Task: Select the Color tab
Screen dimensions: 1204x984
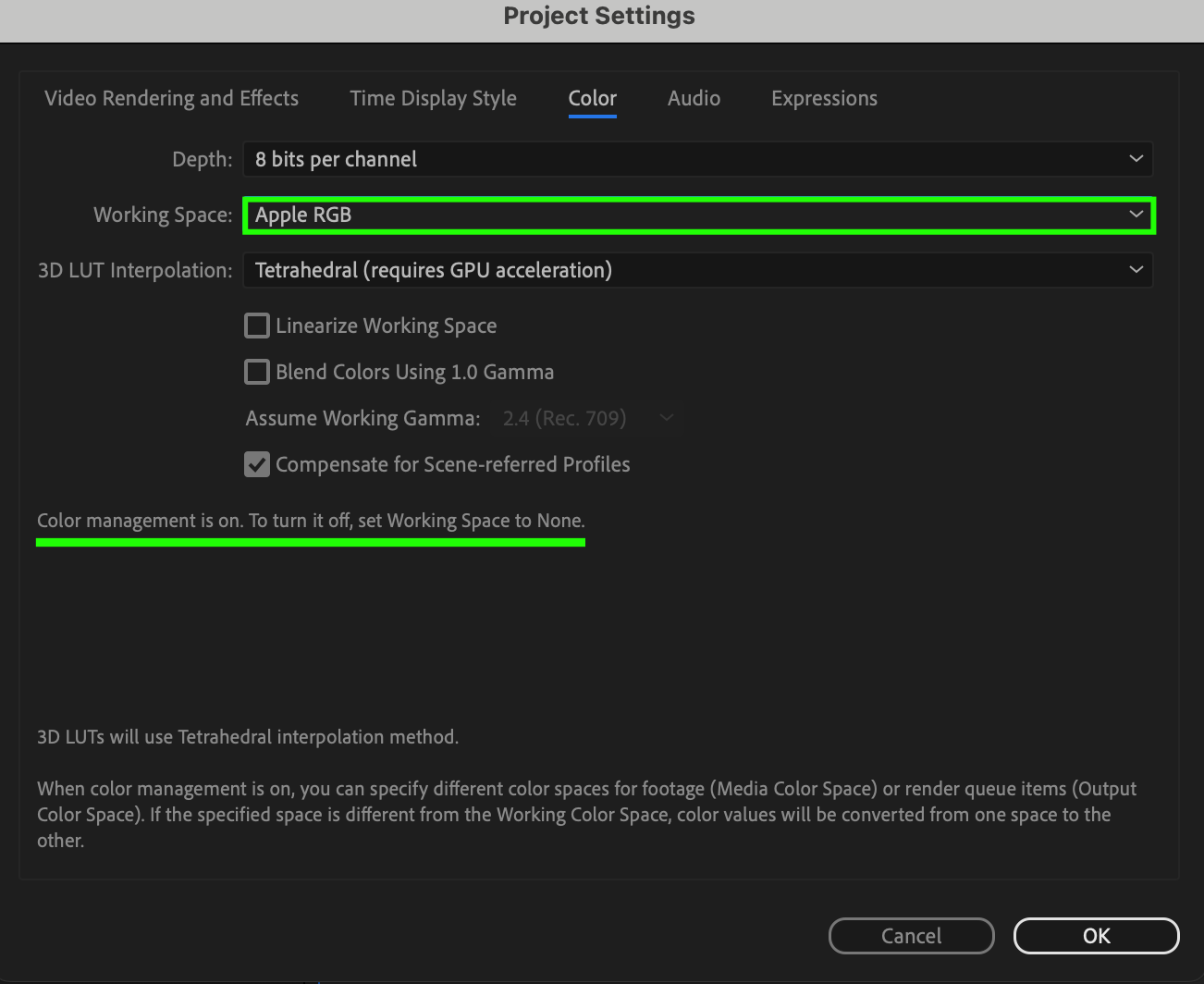Action: [592, 98]
